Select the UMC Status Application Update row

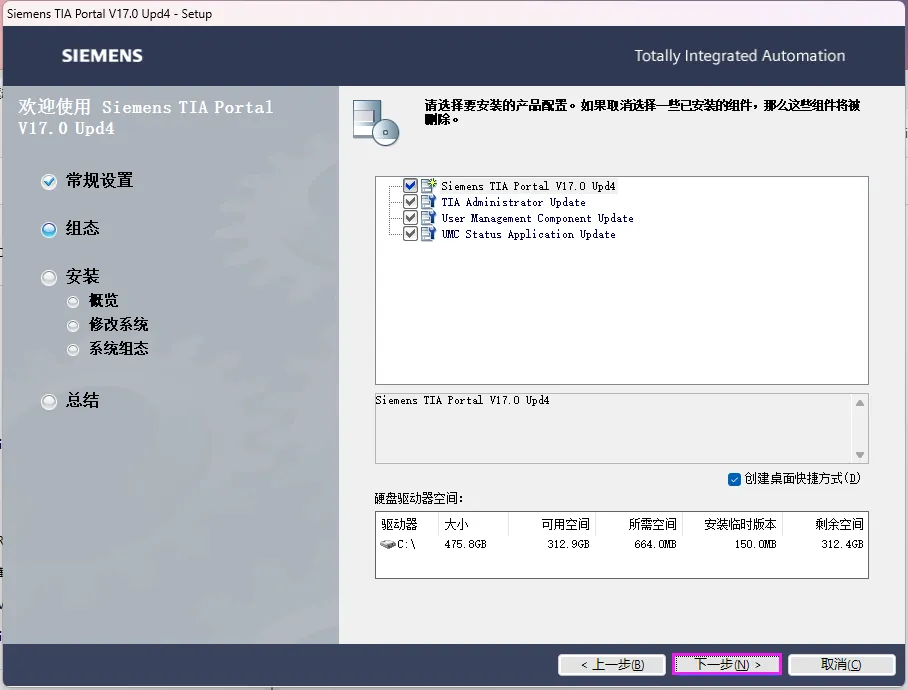tap(528, 234)
